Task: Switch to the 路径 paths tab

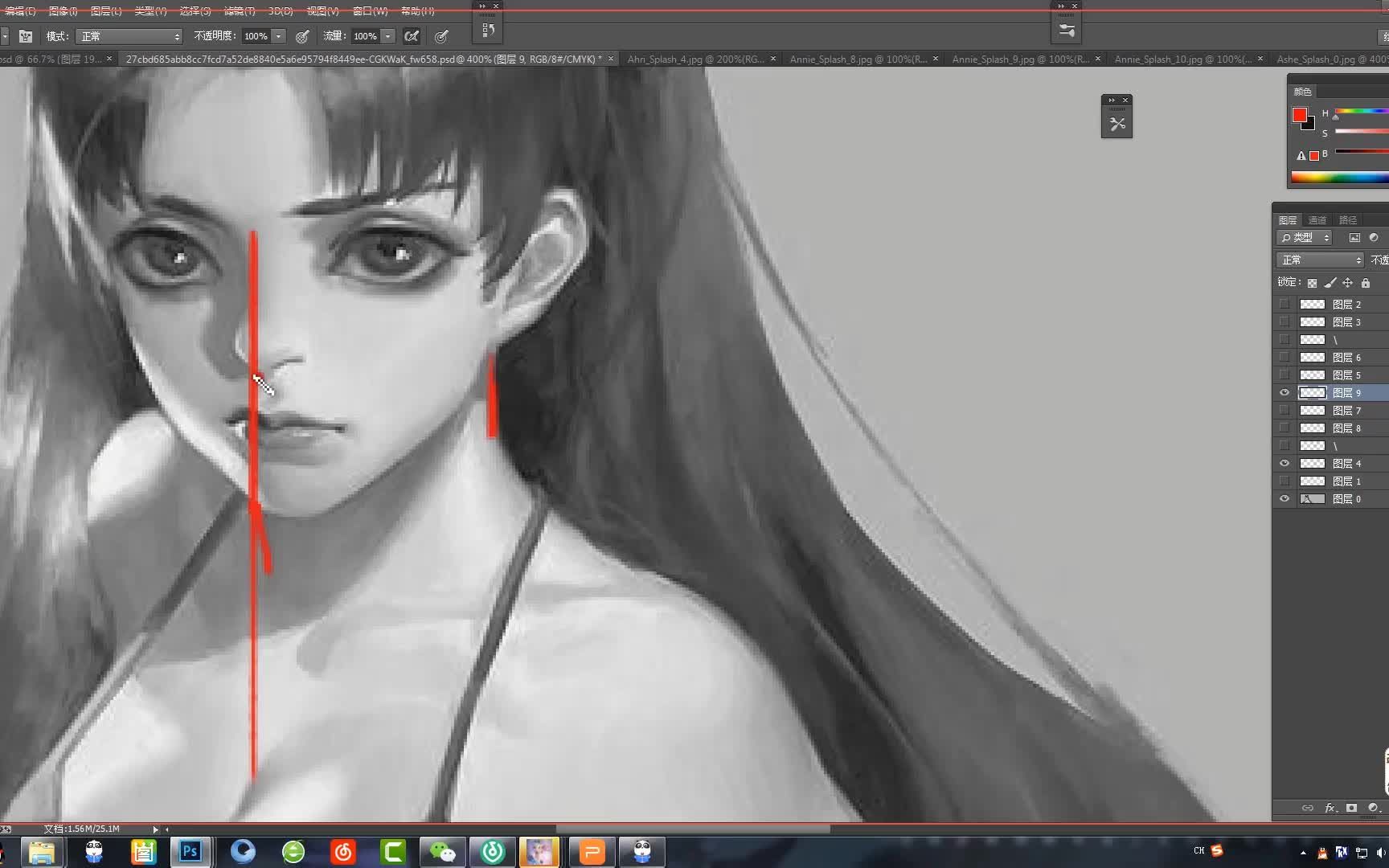Action: (1348, 220)
